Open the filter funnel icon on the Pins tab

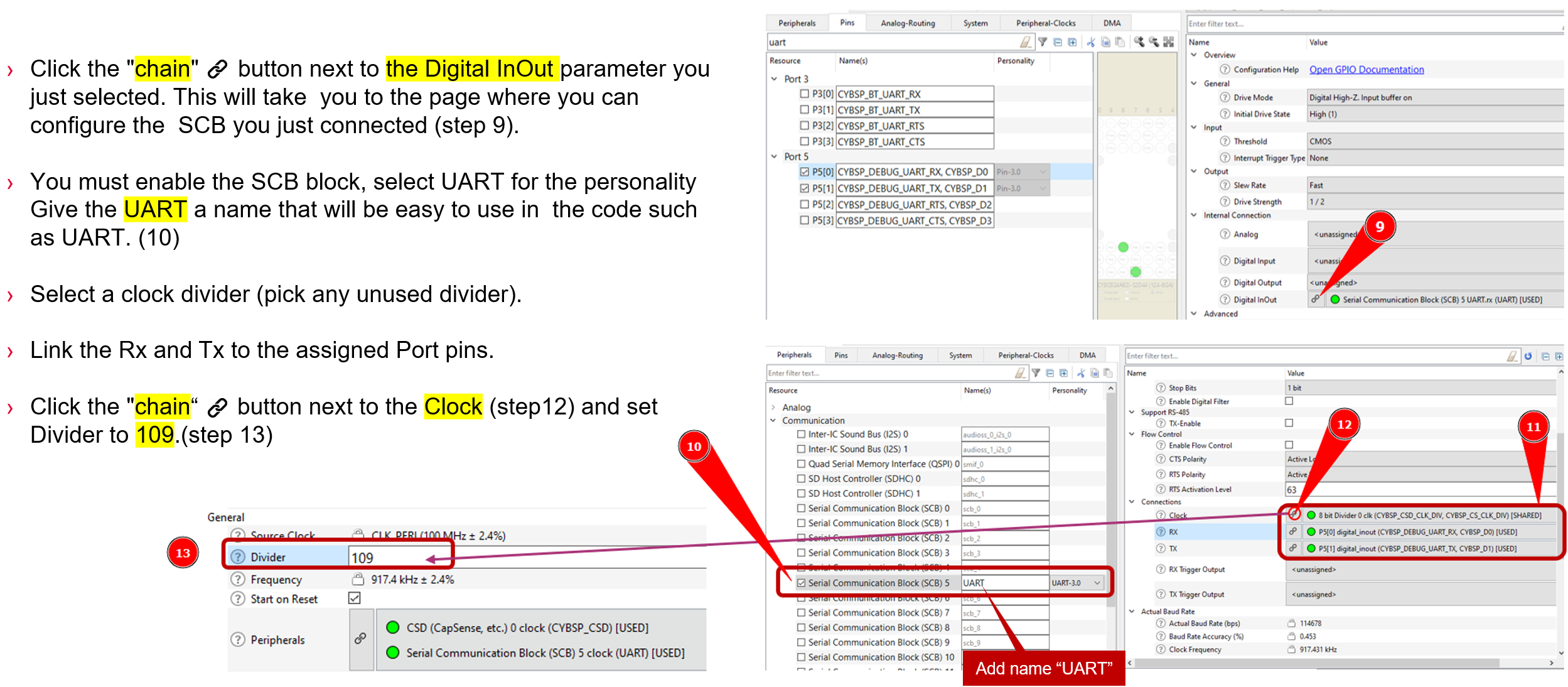click(1042, 42)
